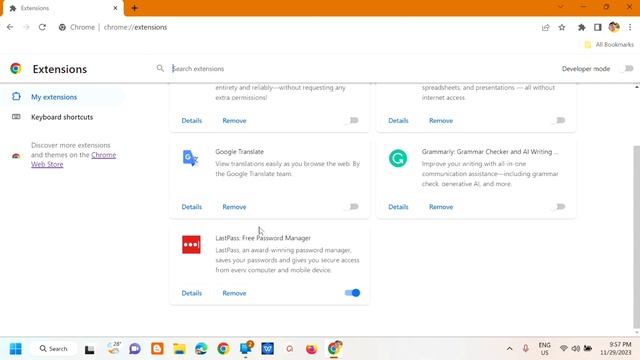Click Remove above Grammarly card
Screen dimensions: 640x360
(441, 121)
